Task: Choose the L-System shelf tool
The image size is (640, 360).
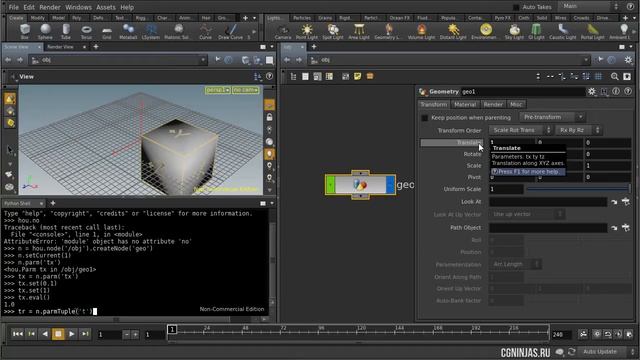Action: click(x=151, y=31)
